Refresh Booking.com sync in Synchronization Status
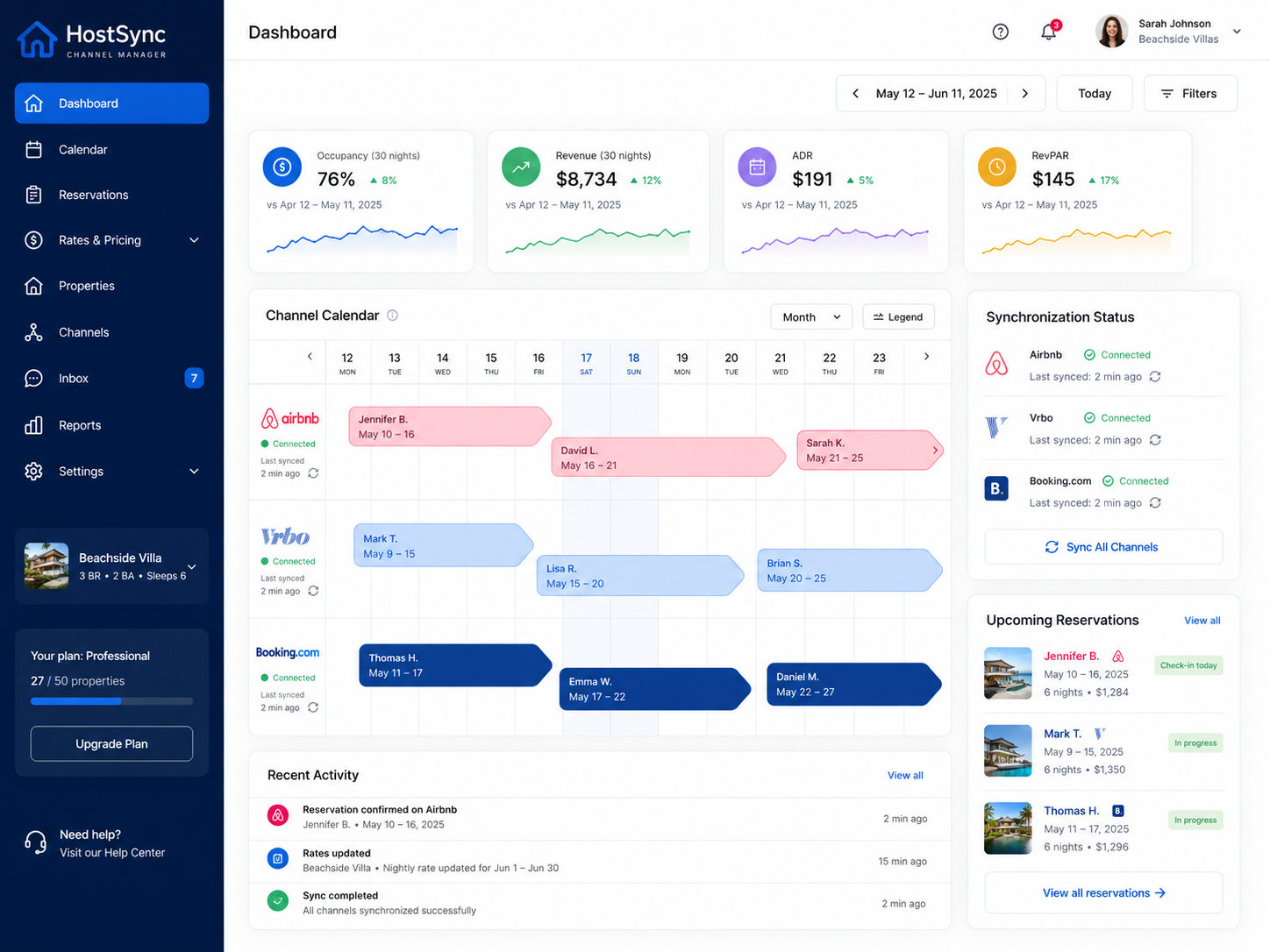The image size is (1270, 952). pos(1155,503)
